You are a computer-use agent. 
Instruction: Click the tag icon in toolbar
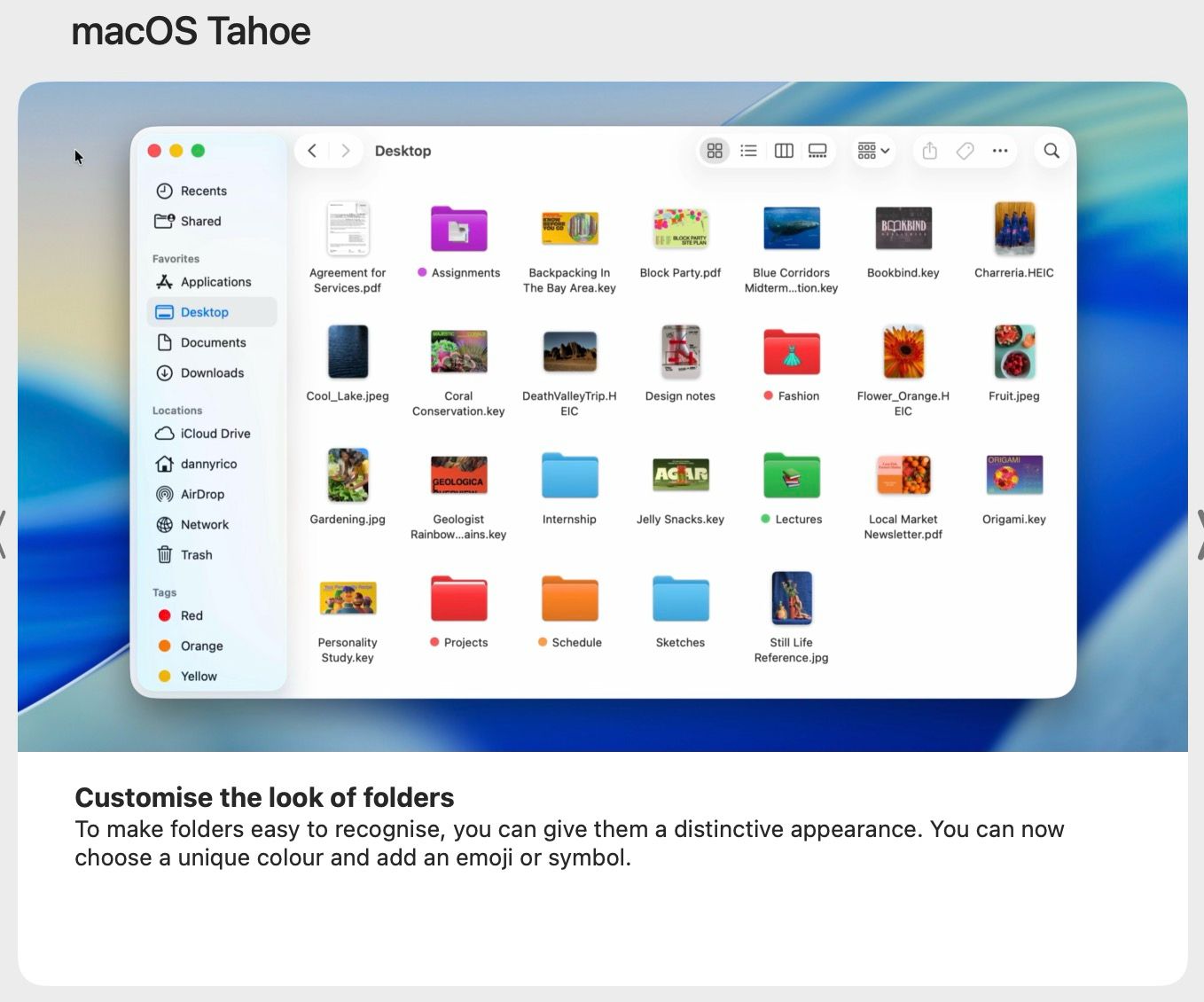point(965,151)
